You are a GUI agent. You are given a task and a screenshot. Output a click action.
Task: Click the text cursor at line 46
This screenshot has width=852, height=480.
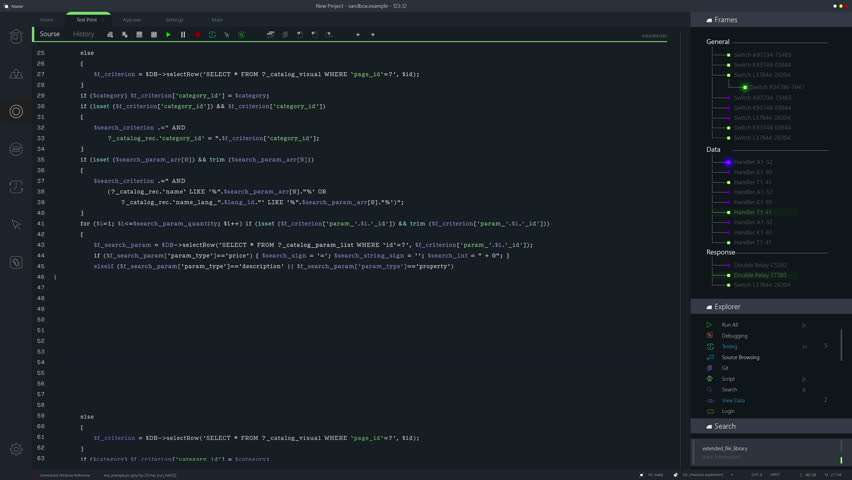[x=55, y=277]
